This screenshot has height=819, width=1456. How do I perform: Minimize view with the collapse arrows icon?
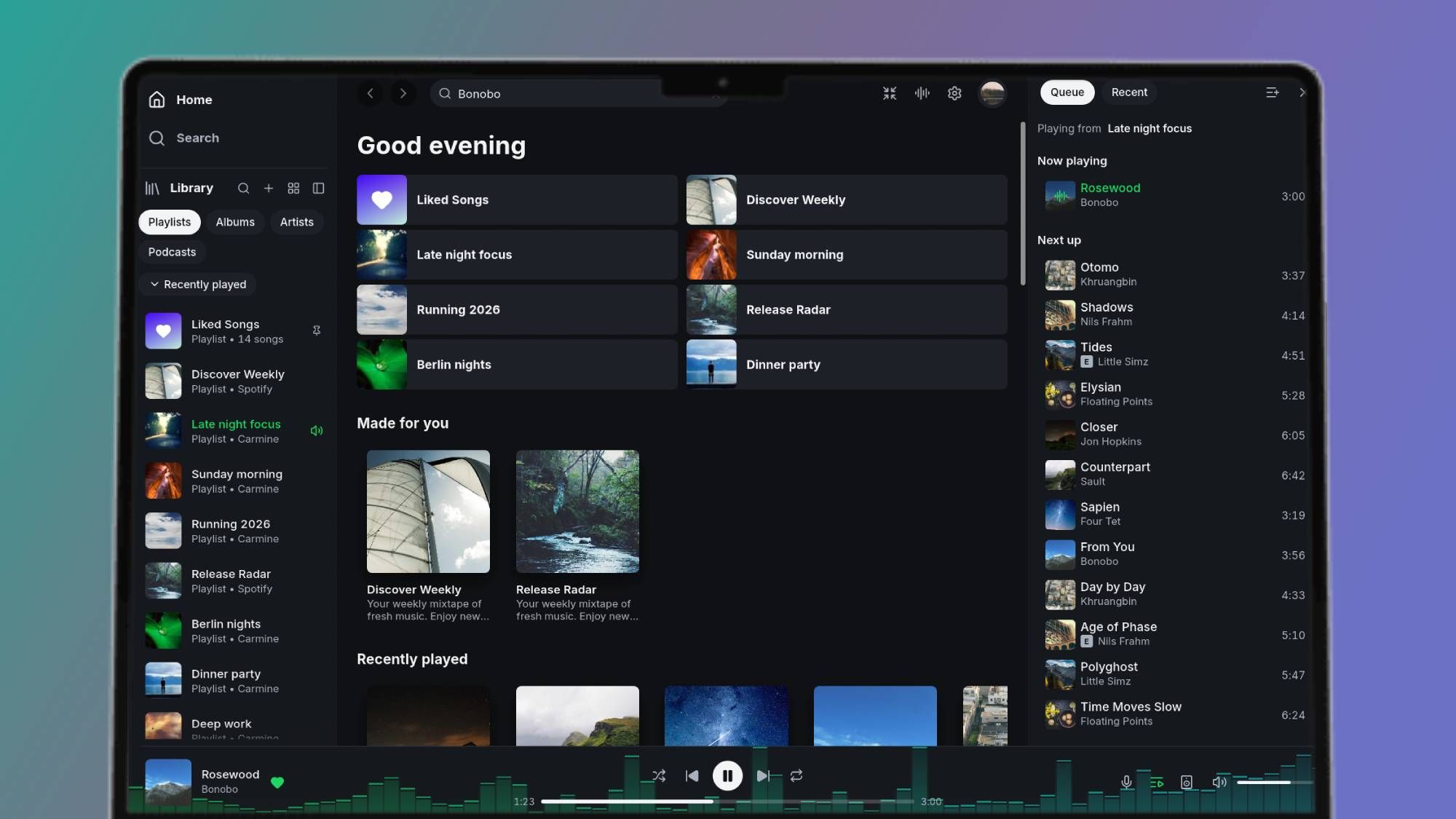[890, 93]
